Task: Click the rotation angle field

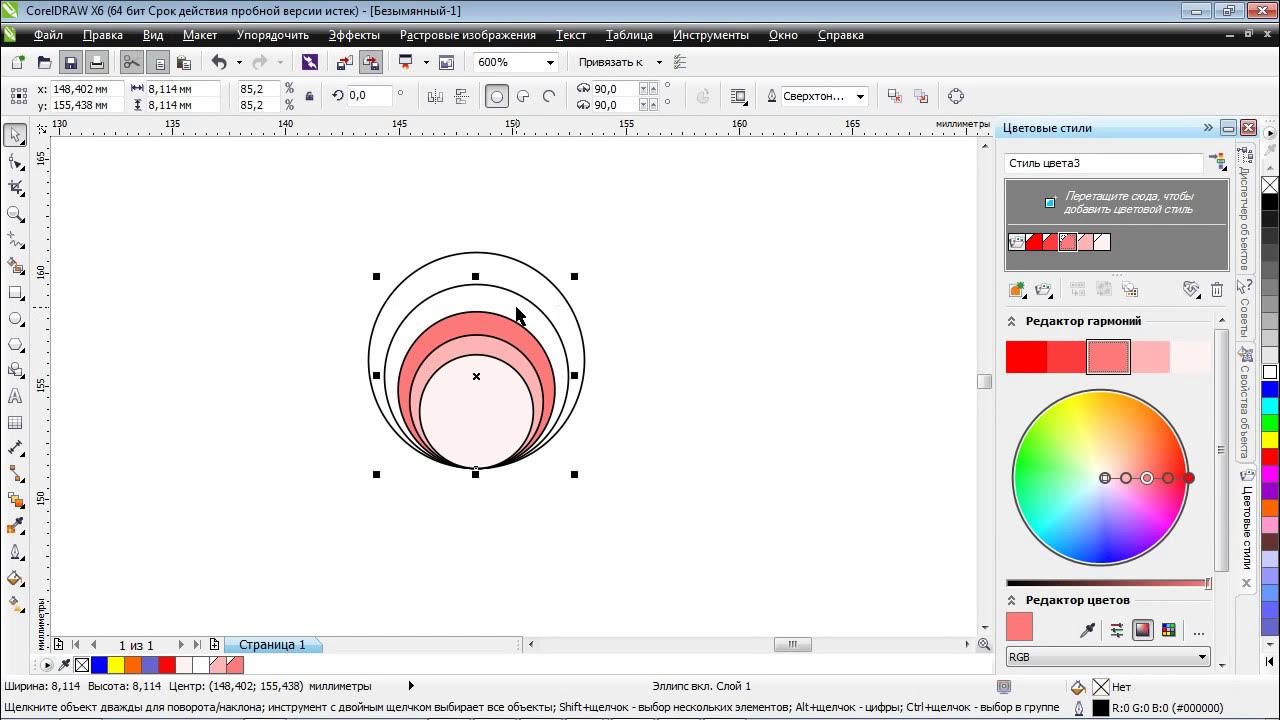Action: coord(371,96)
